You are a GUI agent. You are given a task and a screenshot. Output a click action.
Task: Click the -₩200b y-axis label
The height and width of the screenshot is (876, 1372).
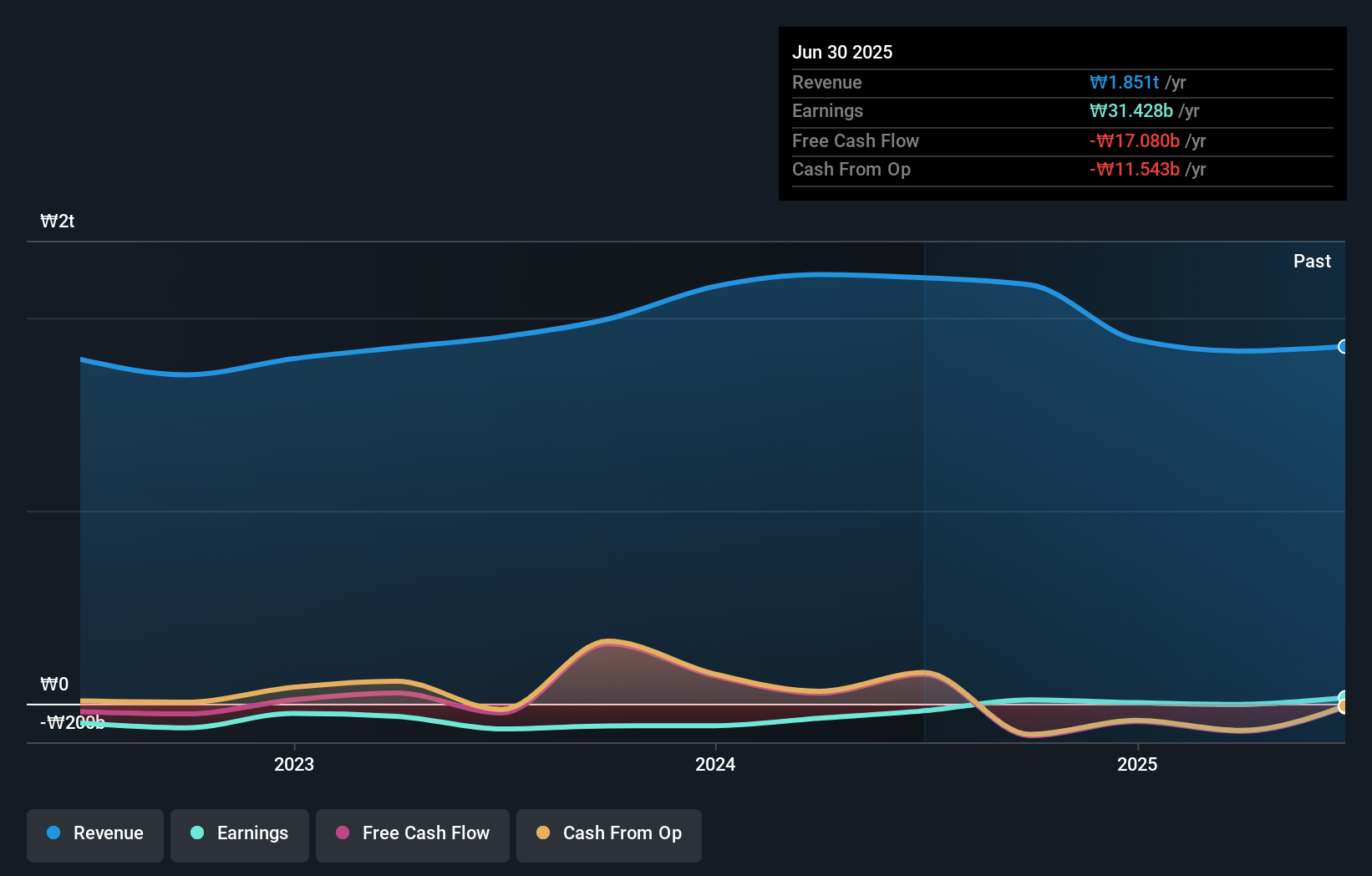point(73,722)
